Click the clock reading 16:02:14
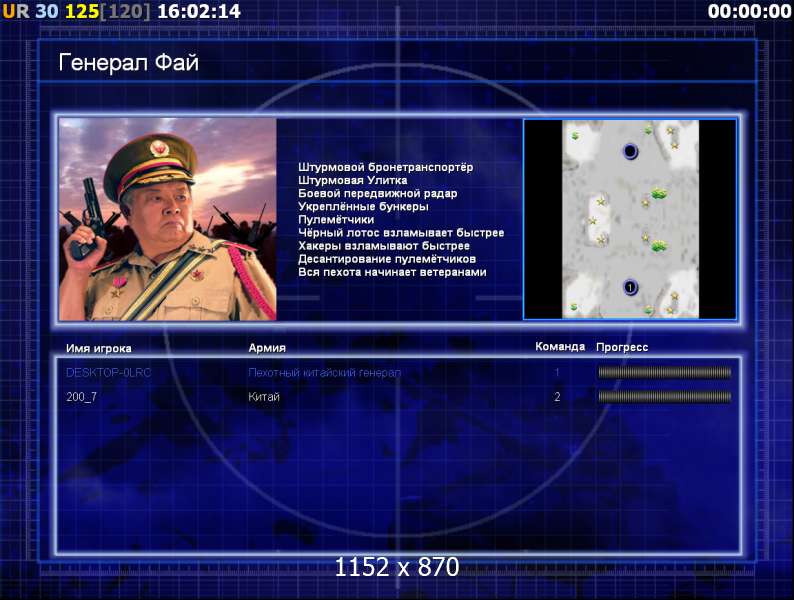 pyautogui.click(x=199, y=11)
